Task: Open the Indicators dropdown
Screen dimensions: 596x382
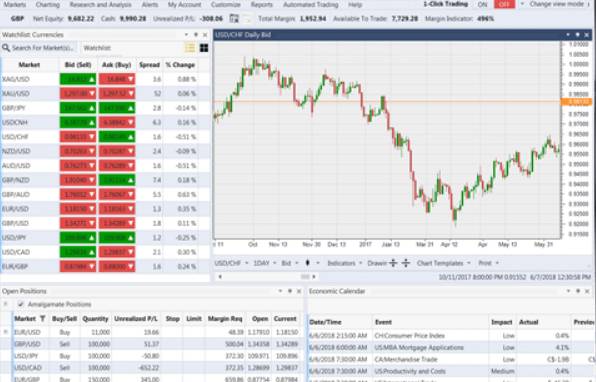Action: point(345,263)
